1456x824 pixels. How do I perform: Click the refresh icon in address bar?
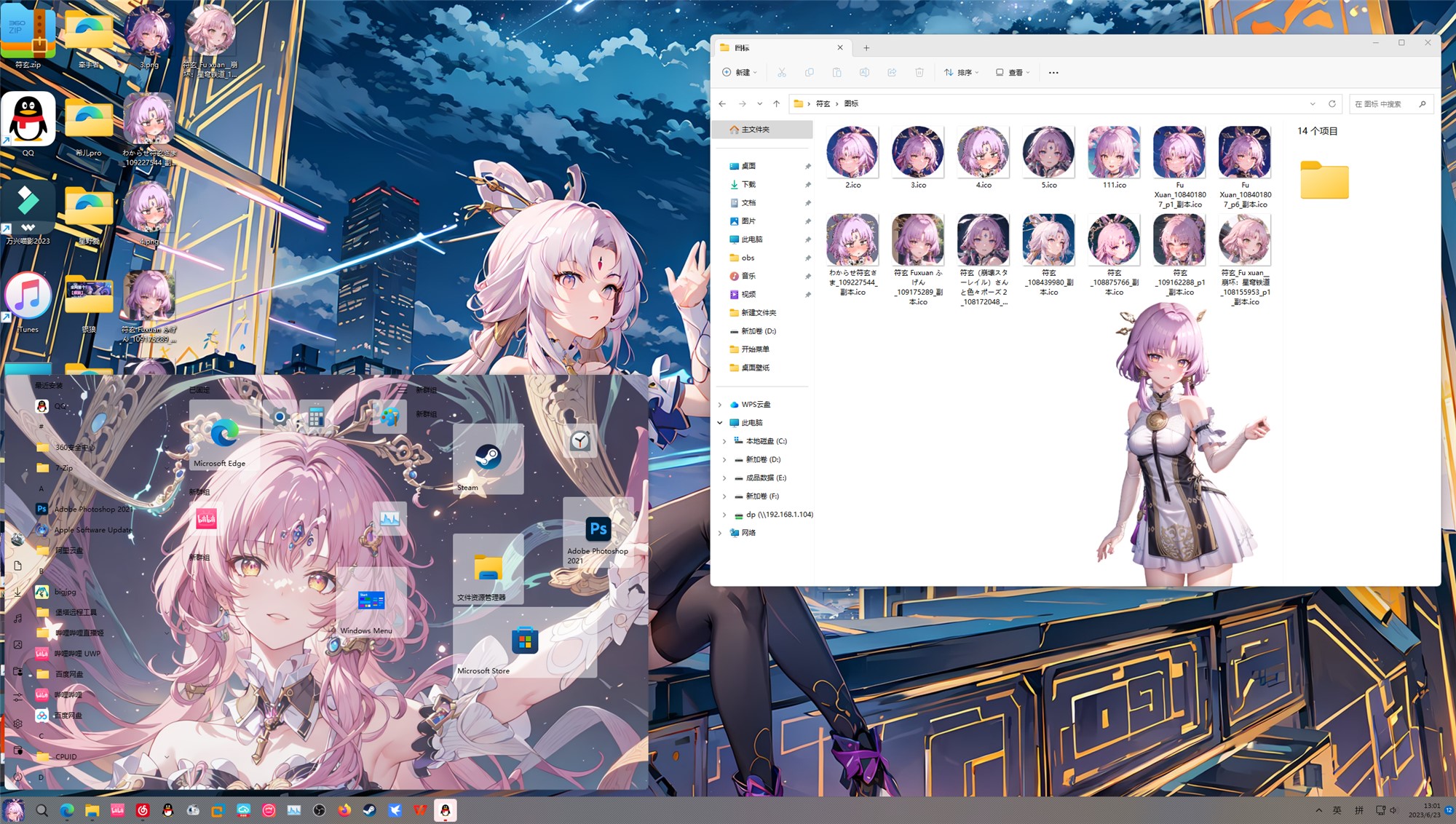tap(1332, 104)
